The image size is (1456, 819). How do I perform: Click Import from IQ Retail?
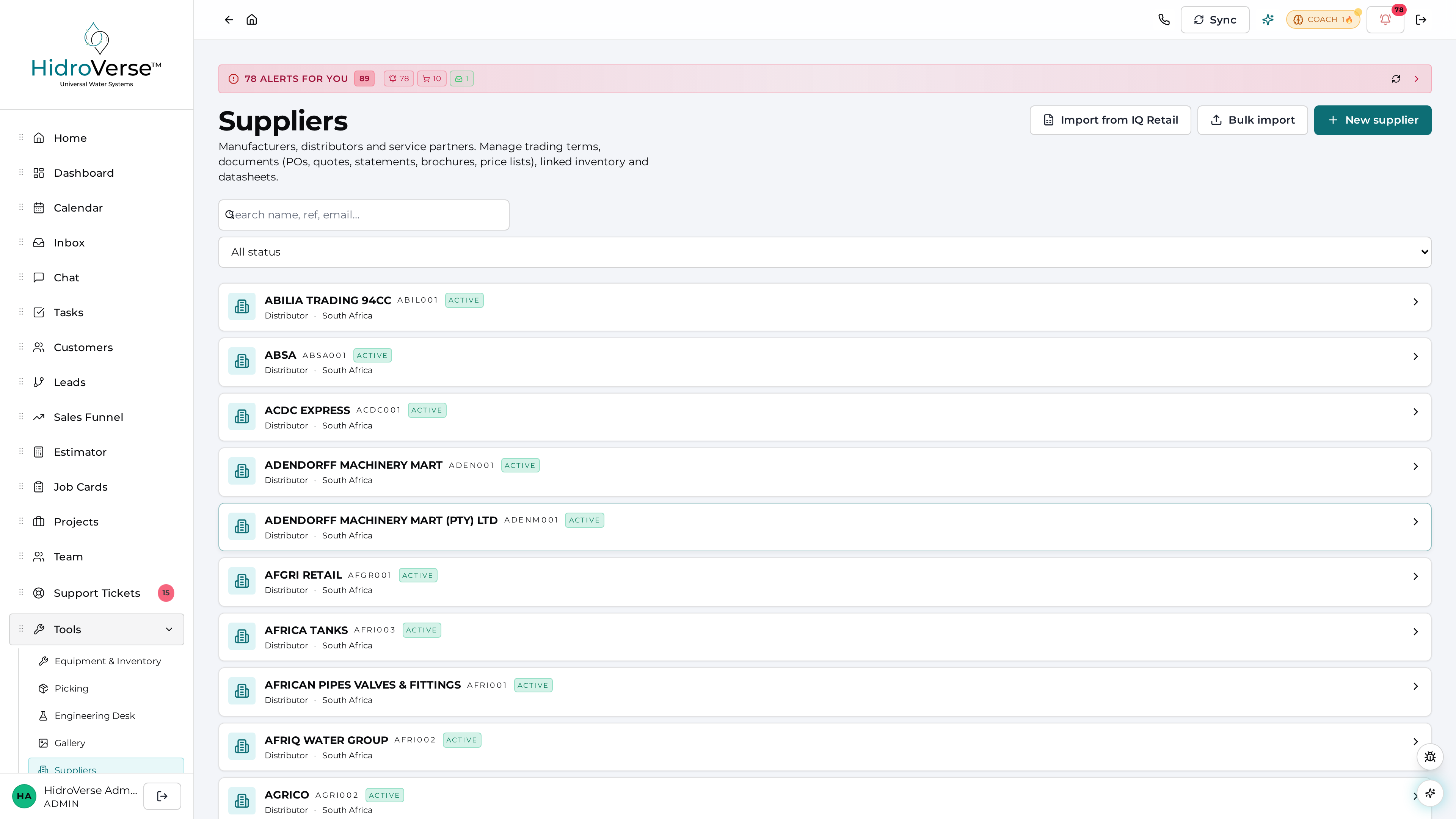(1110, 120)
